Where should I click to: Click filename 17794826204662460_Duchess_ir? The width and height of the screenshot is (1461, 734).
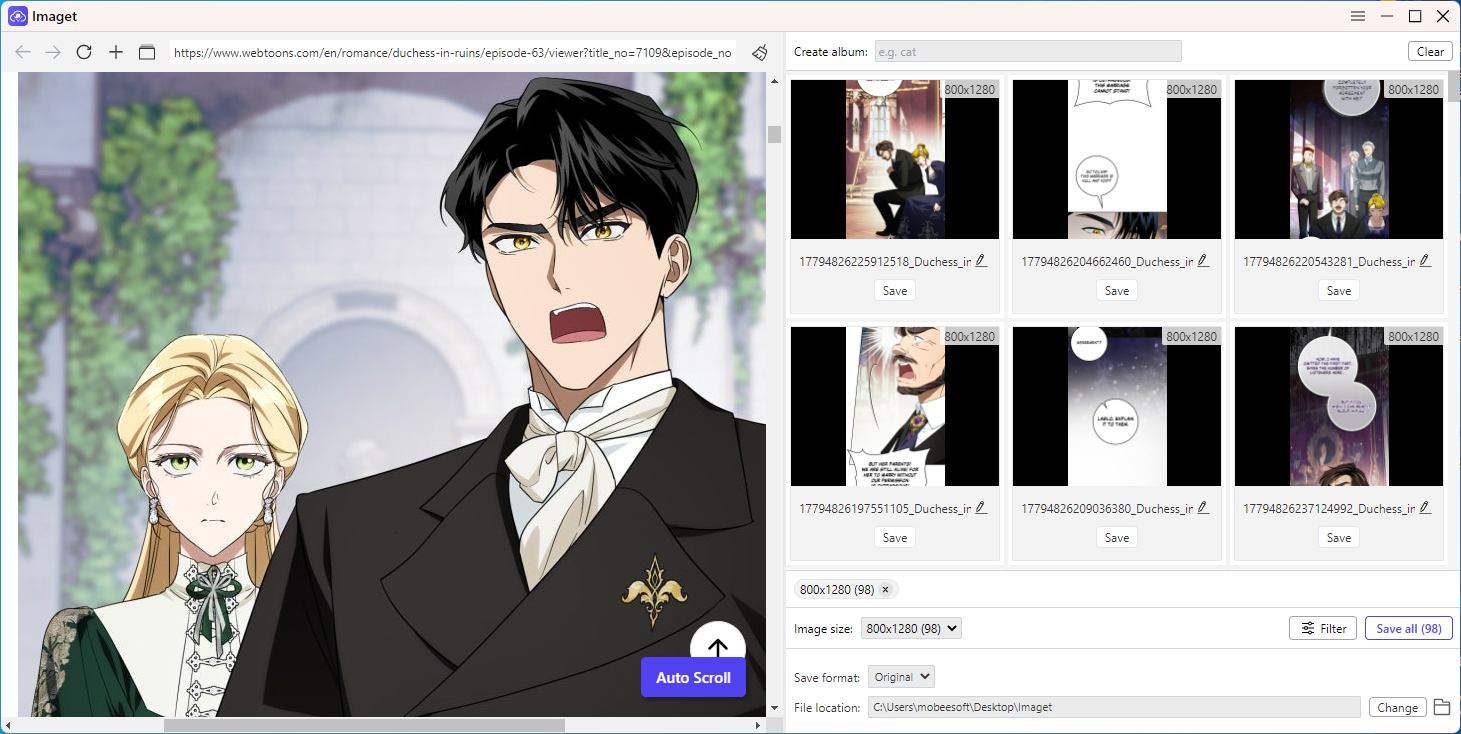(1106, 261)
